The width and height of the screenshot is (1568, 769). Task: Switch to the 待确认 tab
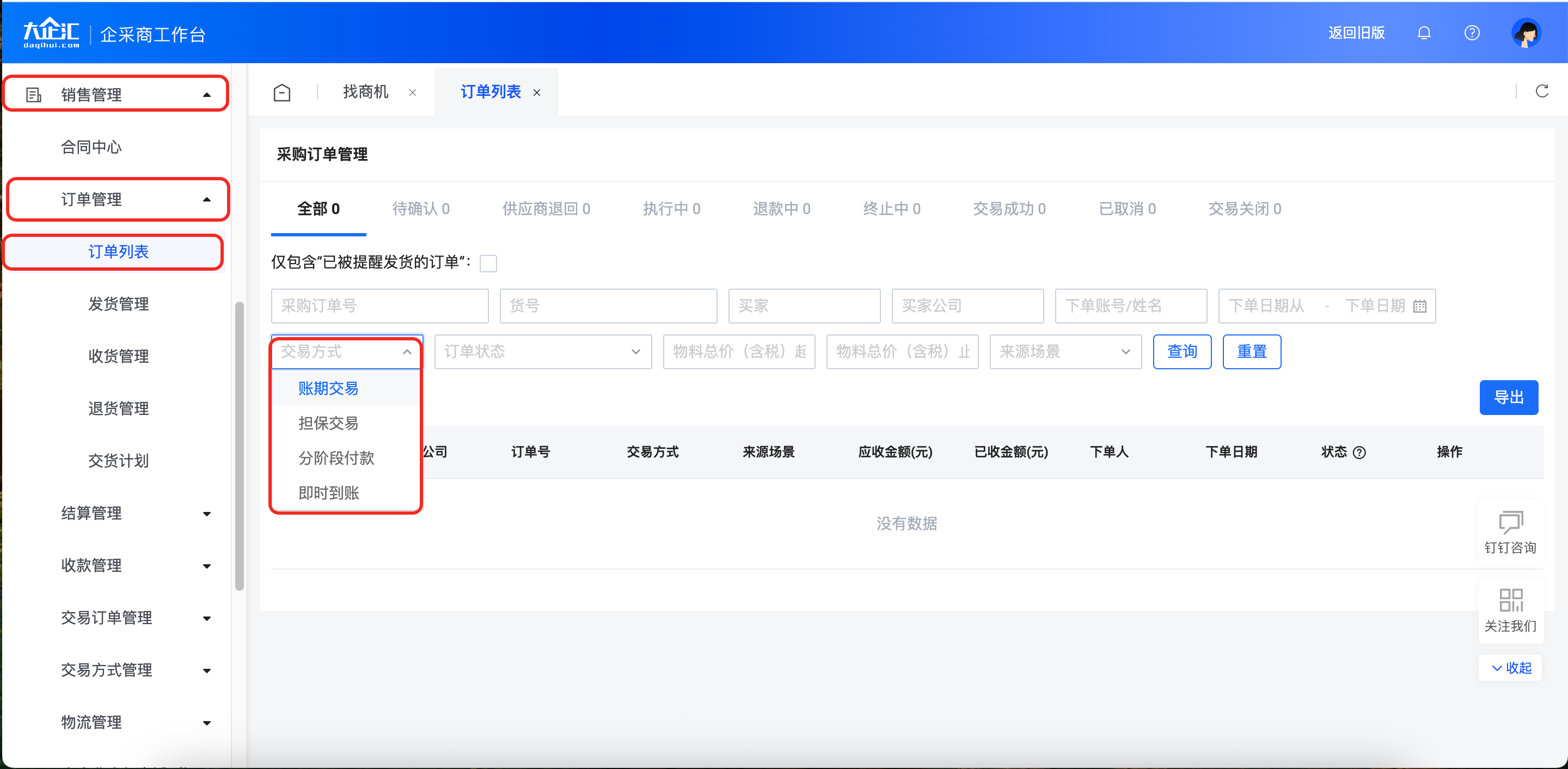(421, 209)
